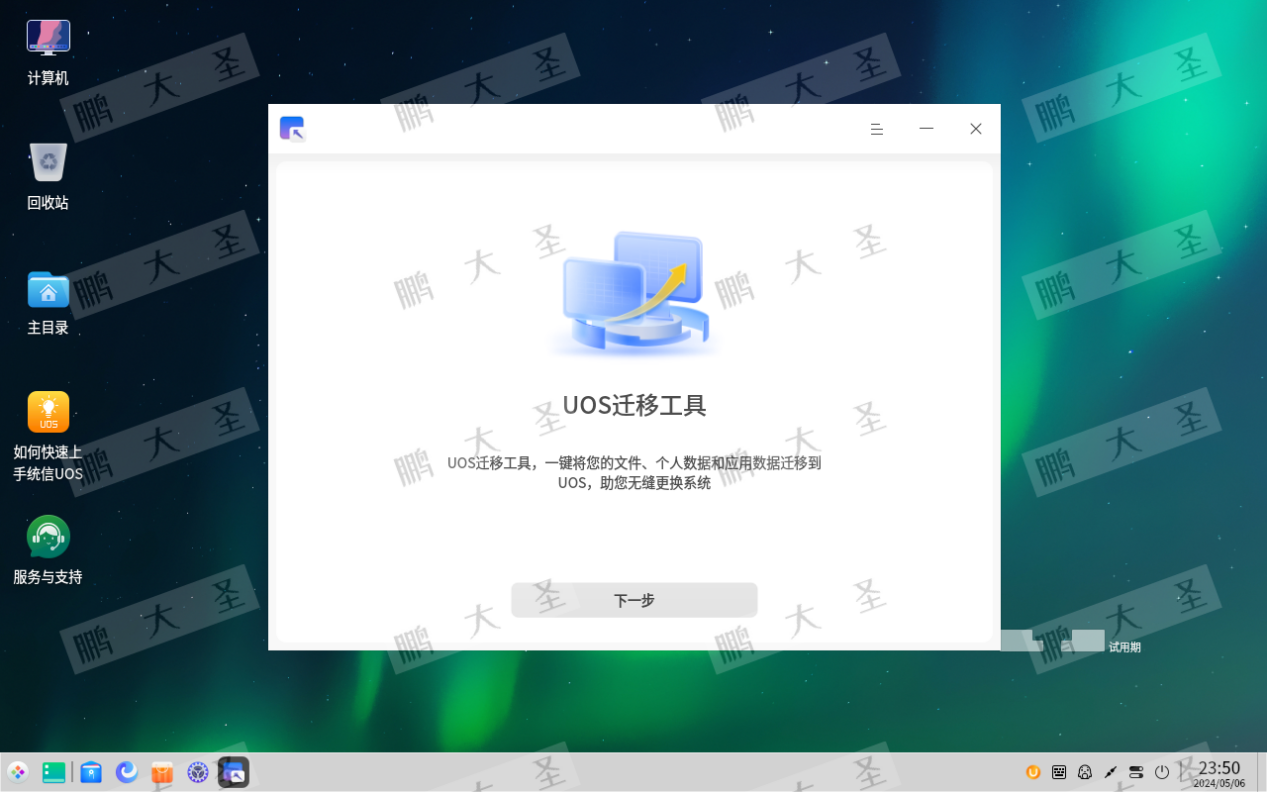The height and width of the screenshot is (792, 1267).
Task: Open the orange app store bag icon
Action: 162,772
